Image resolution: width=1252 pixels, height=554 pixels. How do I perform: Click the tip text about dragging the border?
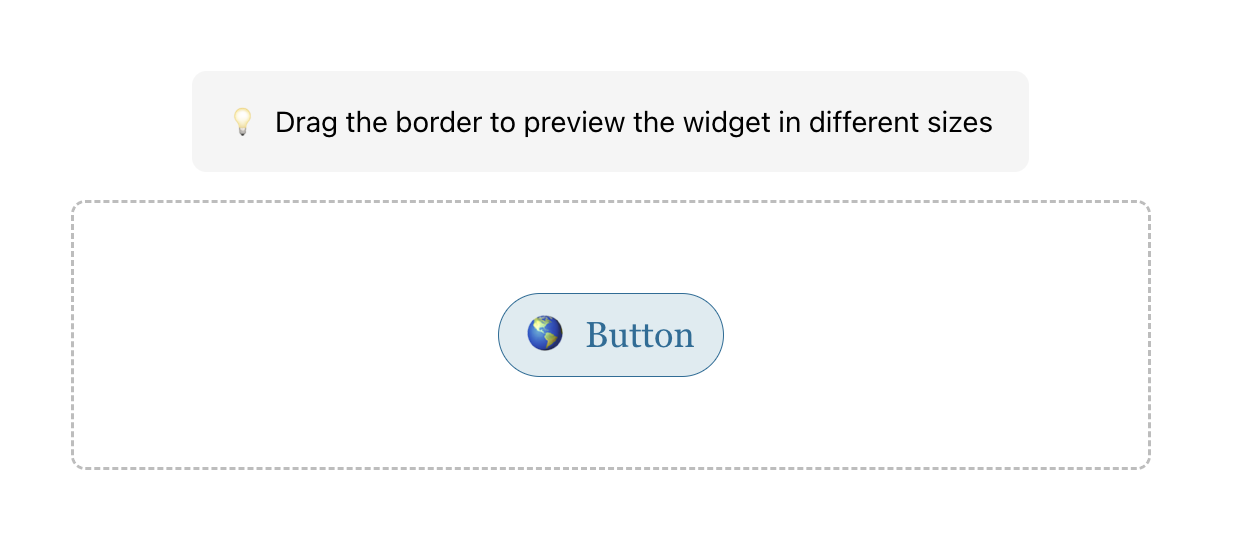click(x=633, y=122)
